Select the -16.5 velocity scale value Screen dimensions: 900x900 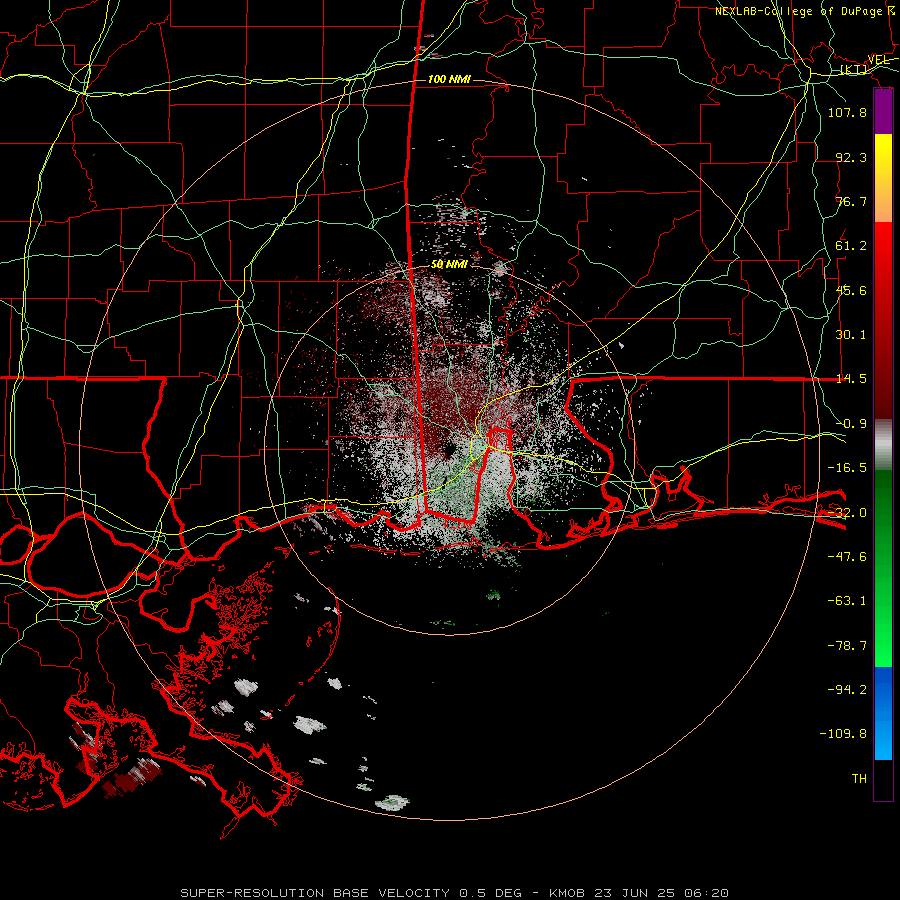point(847,468)
